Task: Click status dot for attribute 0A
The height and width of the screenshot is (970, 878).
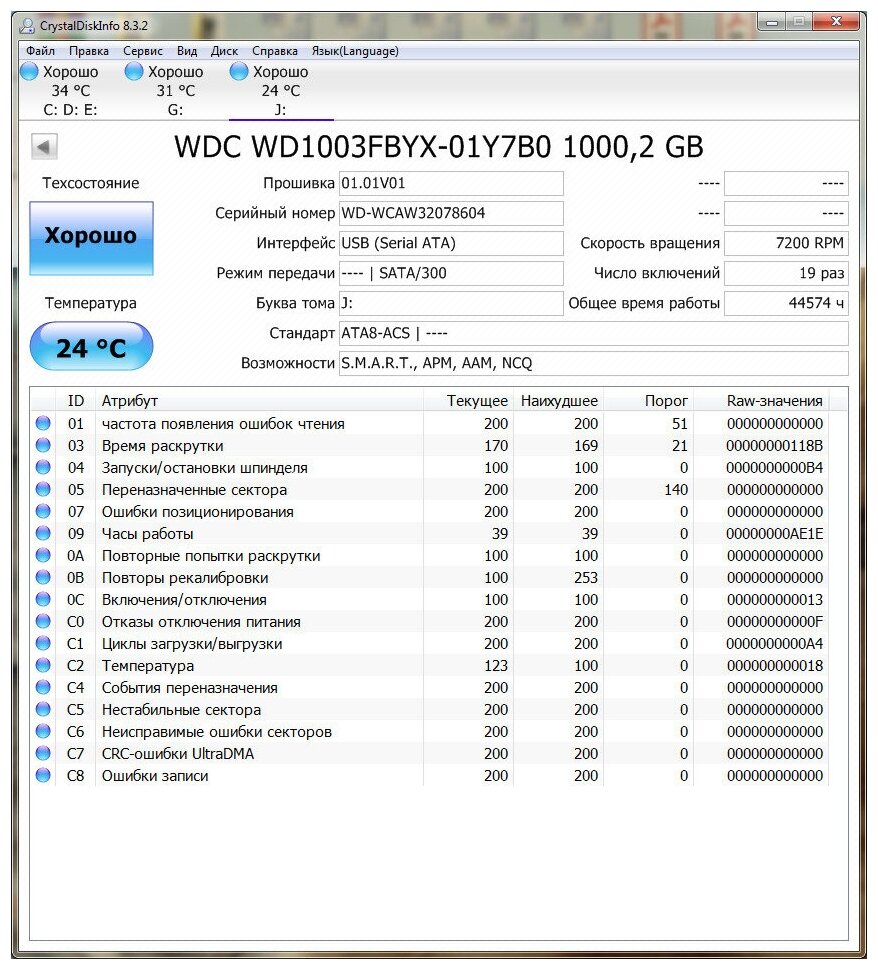Action: 43,555
